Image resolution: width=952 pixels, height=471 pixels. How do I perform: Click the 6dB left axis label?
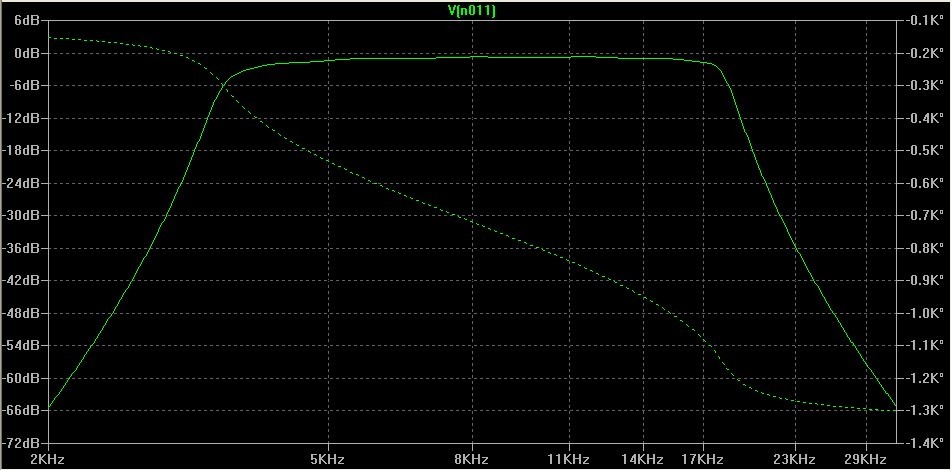(x=29, y=21)
